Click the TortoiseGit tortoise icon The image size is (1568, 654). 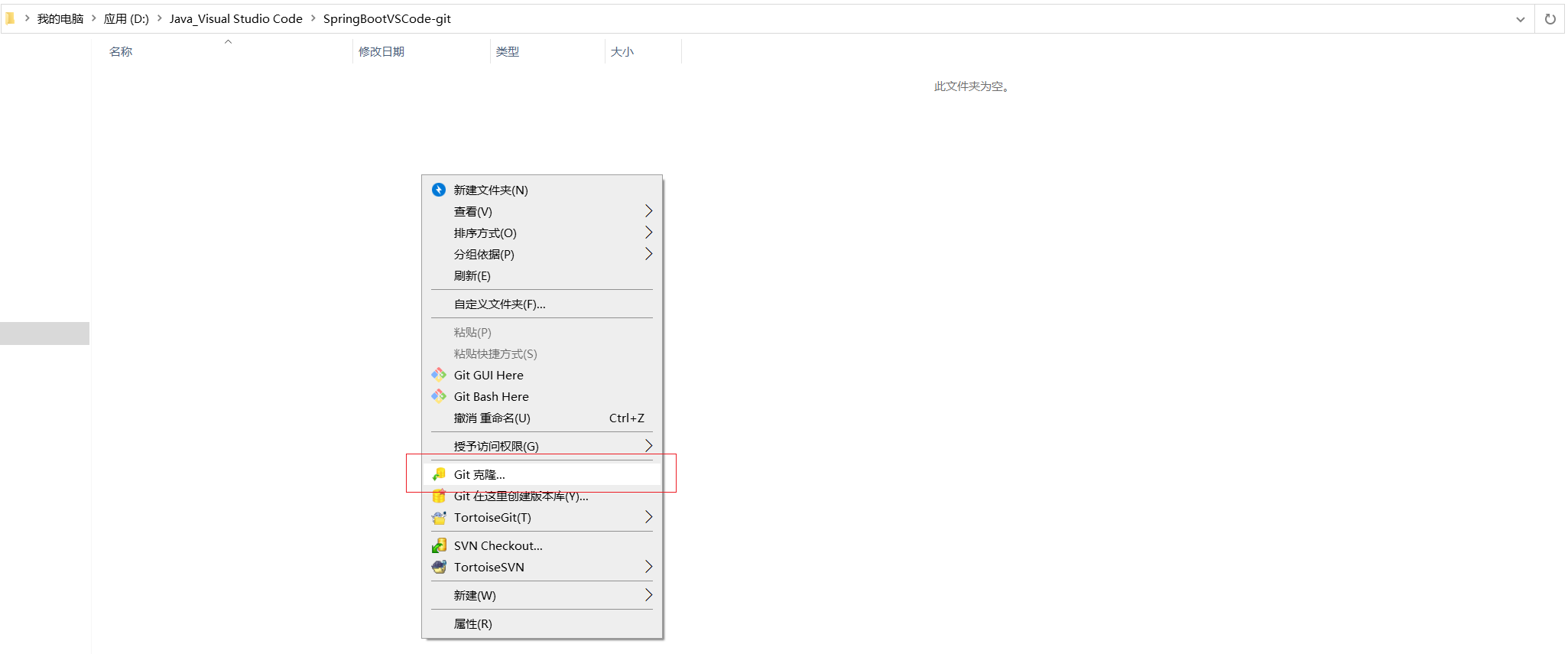coord(439,517)
